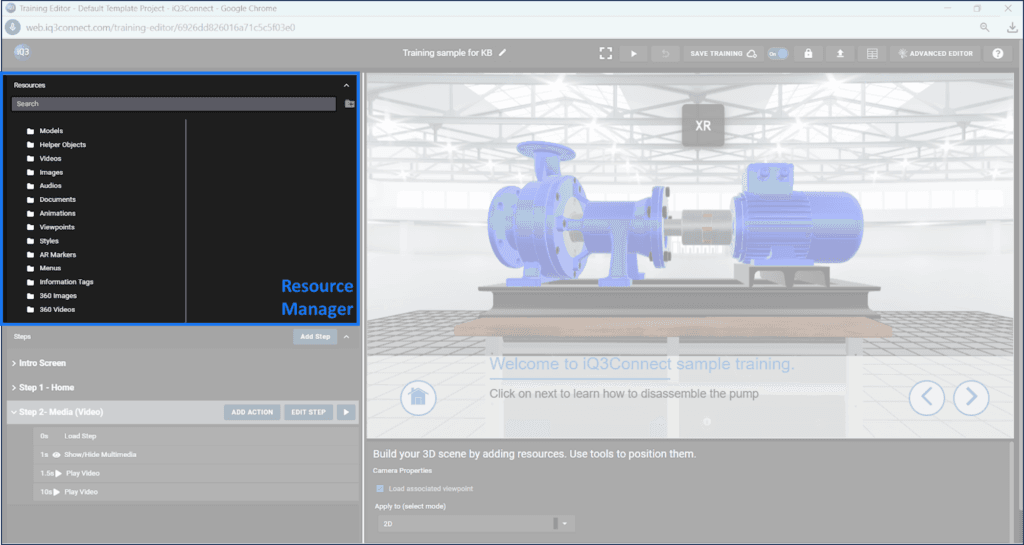Click the add folder icon beside the Search field

coord(349,104)
